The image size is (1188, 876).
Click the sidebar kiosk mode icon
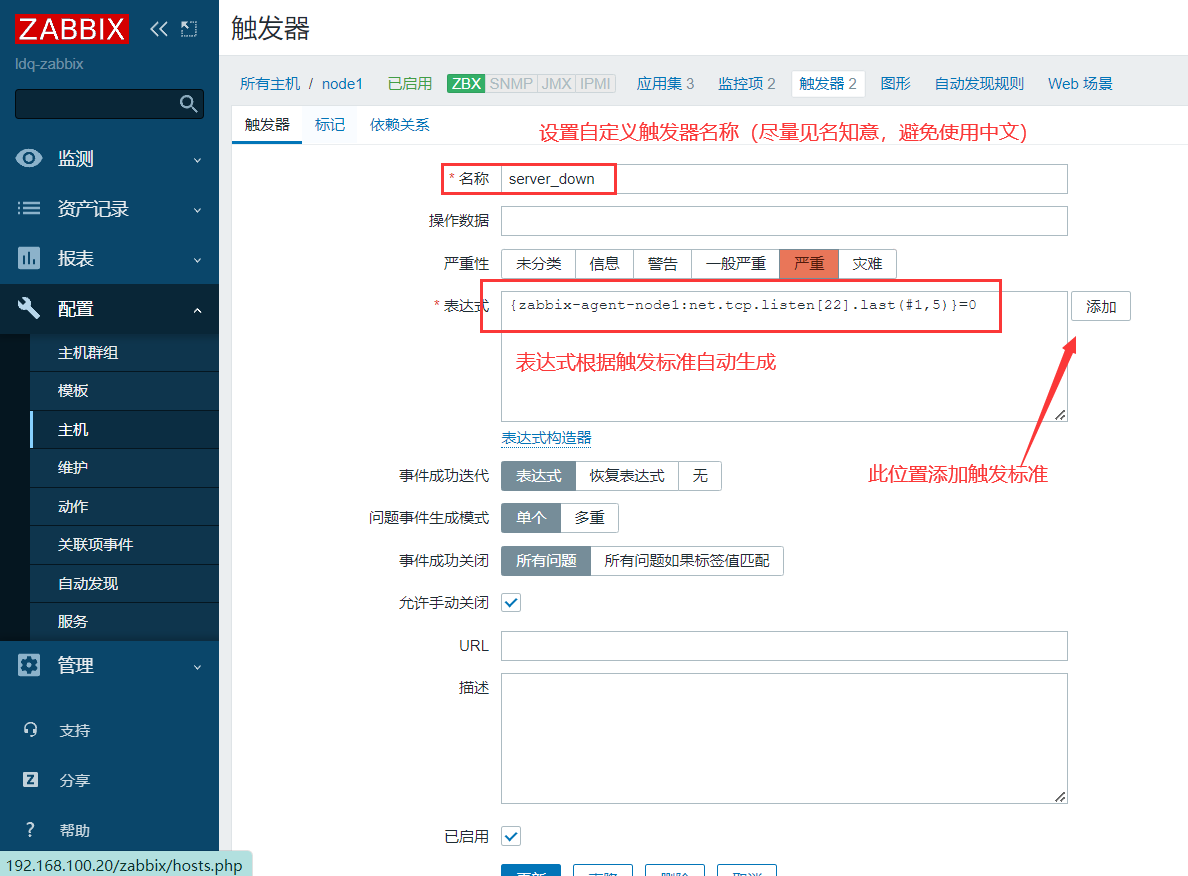pyautogui.click(x=189, y=29)
